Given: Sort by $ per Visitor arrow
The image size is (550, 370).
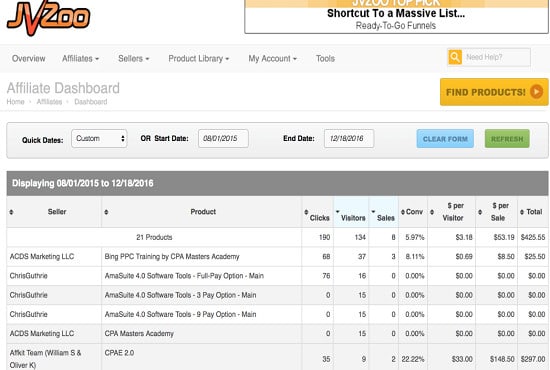Looking at the screenshot, I should pos(432,212).
